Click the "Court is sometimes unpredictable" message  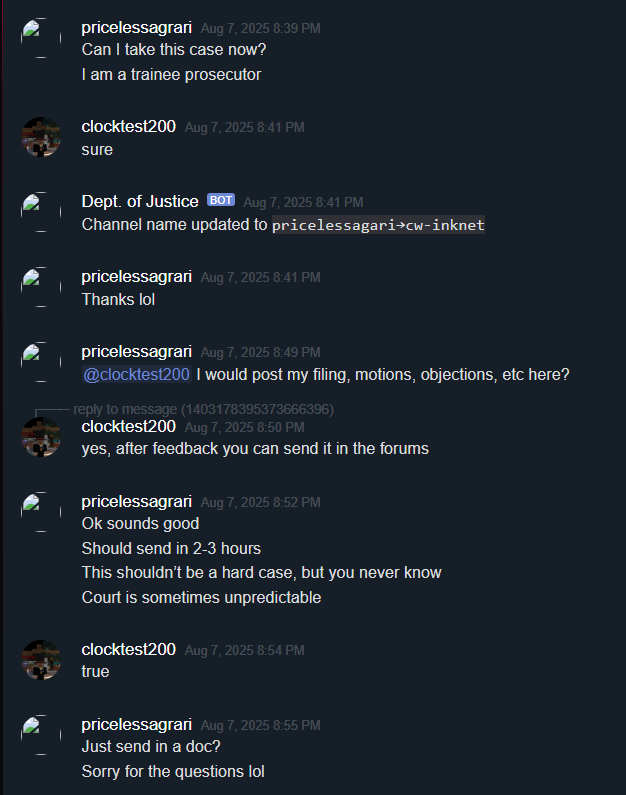(x=201, y=598)
